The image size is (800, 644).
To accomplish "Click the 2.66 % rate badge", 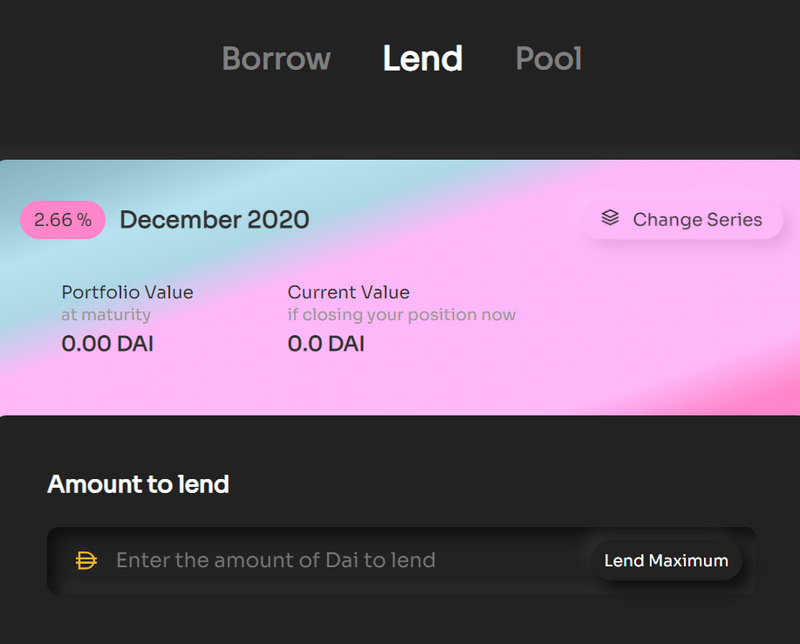I will tap(62, 220).
